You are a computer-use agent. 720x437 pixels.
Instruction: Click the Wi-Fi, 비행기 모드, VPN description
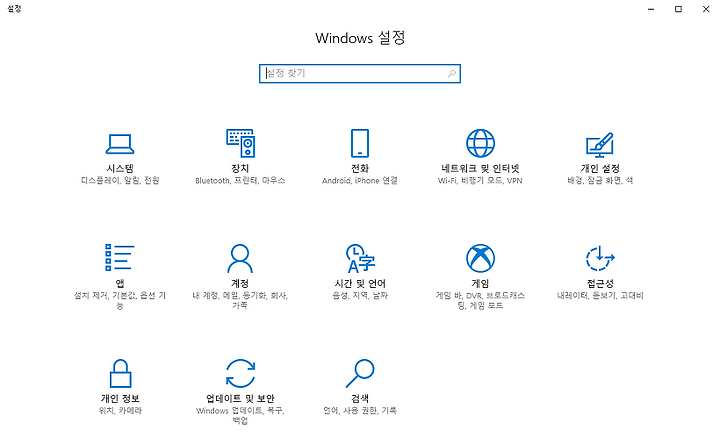coord(480,180)
